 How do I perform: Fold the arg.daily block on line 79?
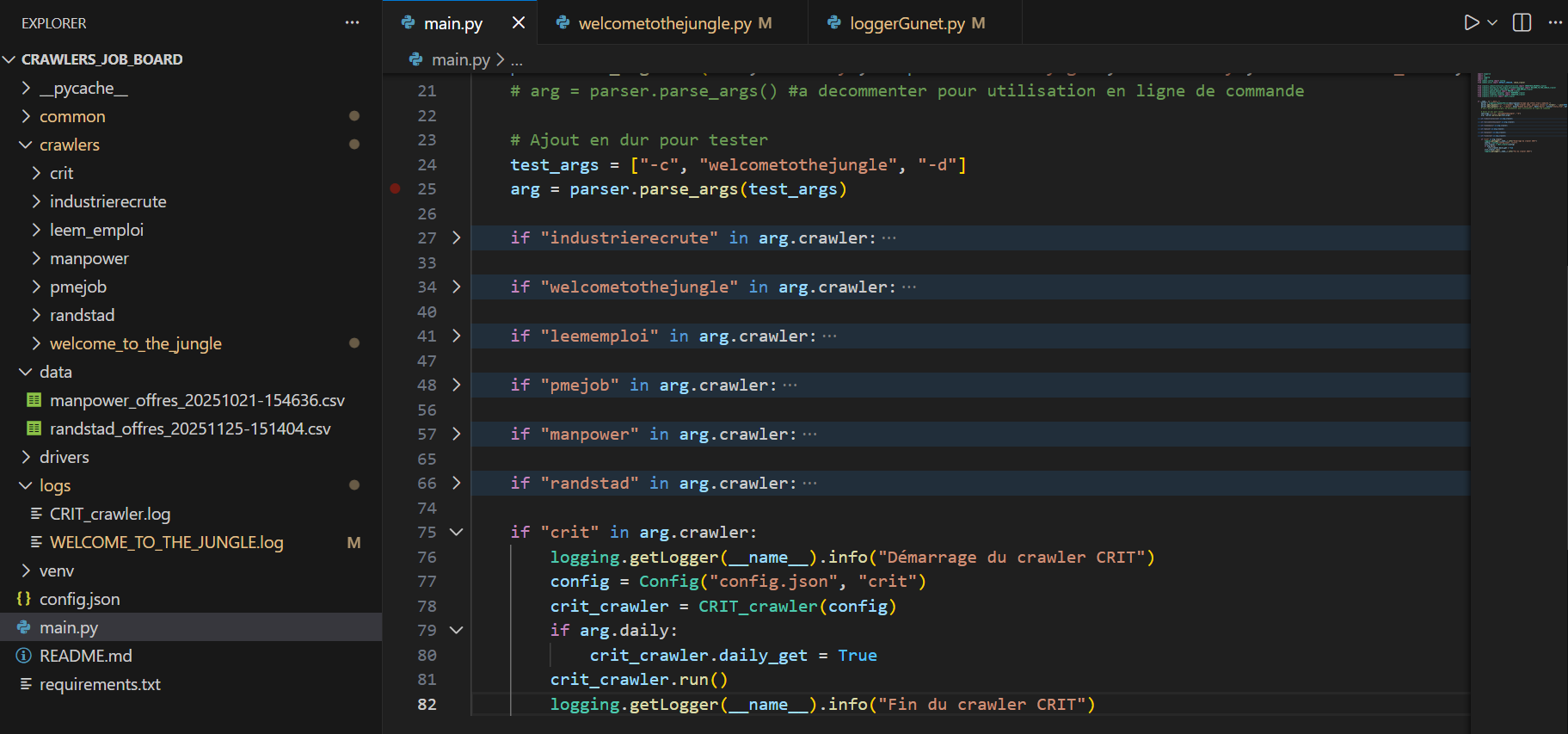point(457,630)
